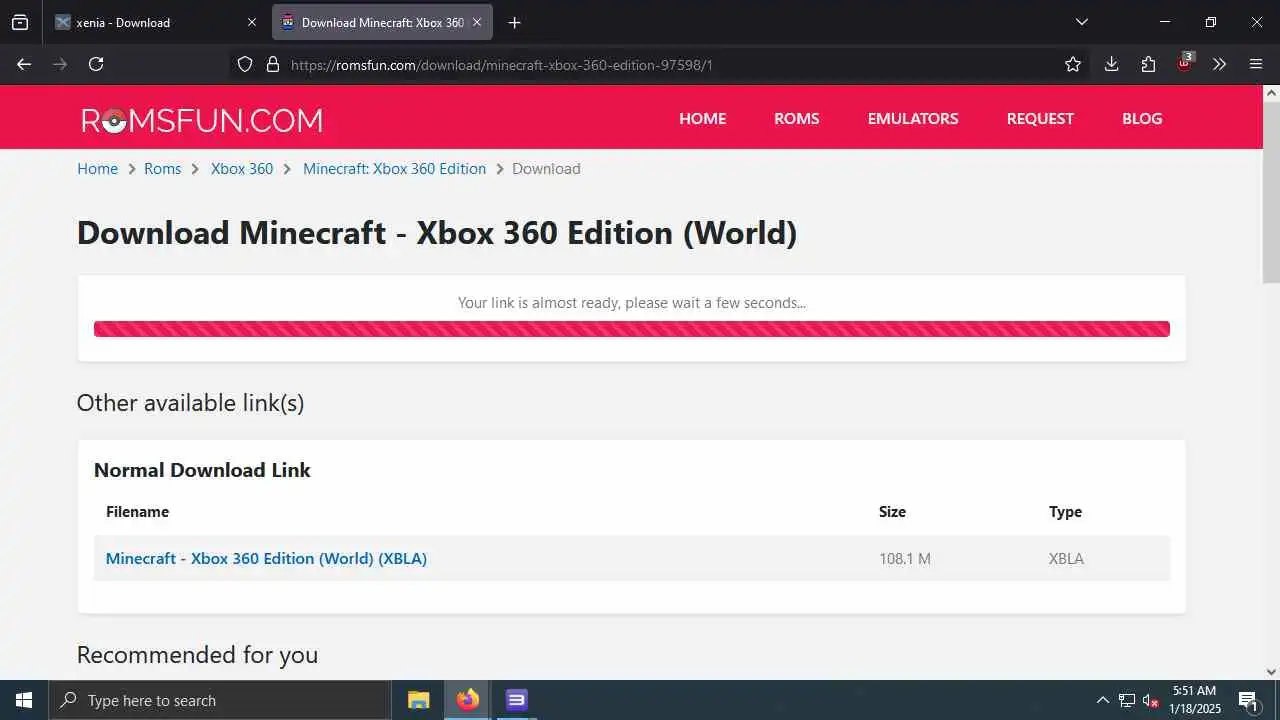Click the page vertical scrollbar thumb

coord(1271,192)
